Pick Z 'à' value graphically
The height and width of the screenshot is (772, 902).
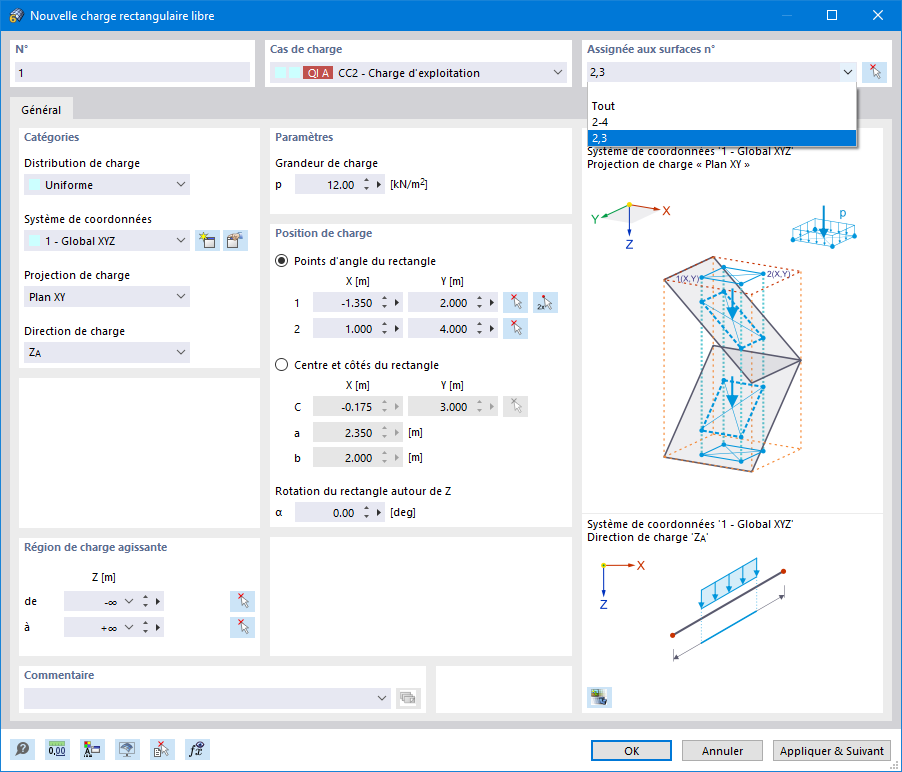[x=242, y=627]
